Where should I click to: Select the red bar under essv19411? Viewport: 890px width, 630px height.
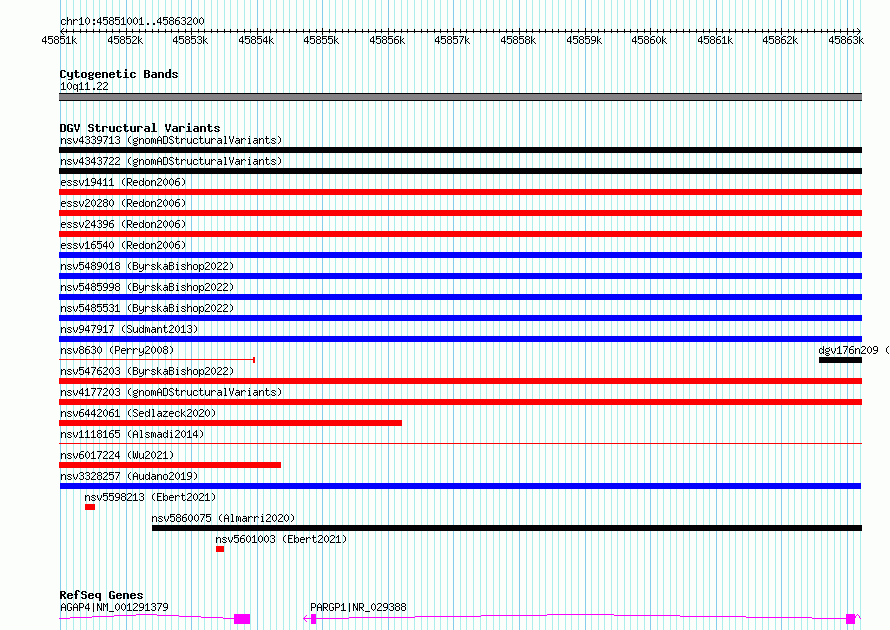click(x=460, y=192)
